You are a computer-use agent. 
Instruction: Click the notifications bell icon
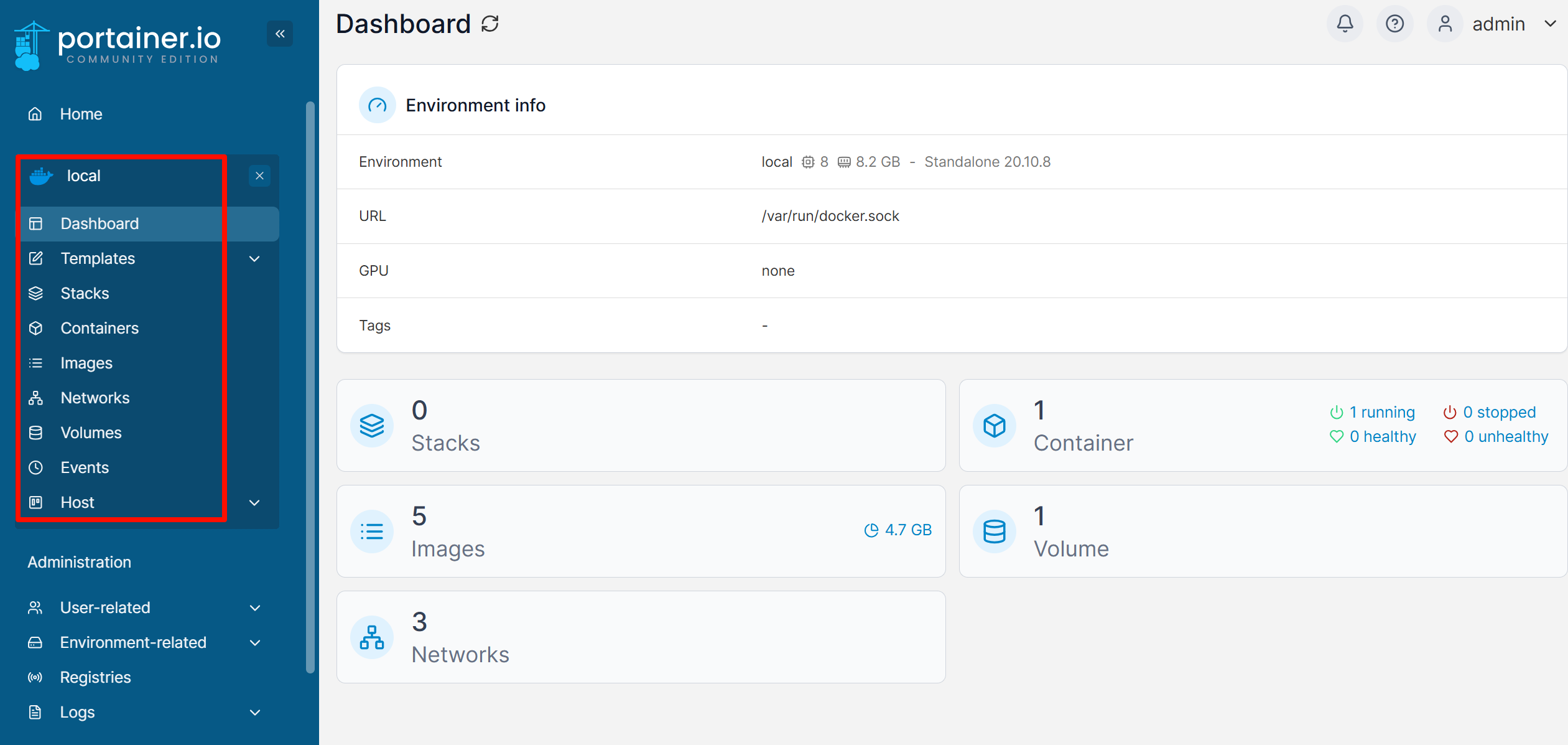click(1345, 24)
